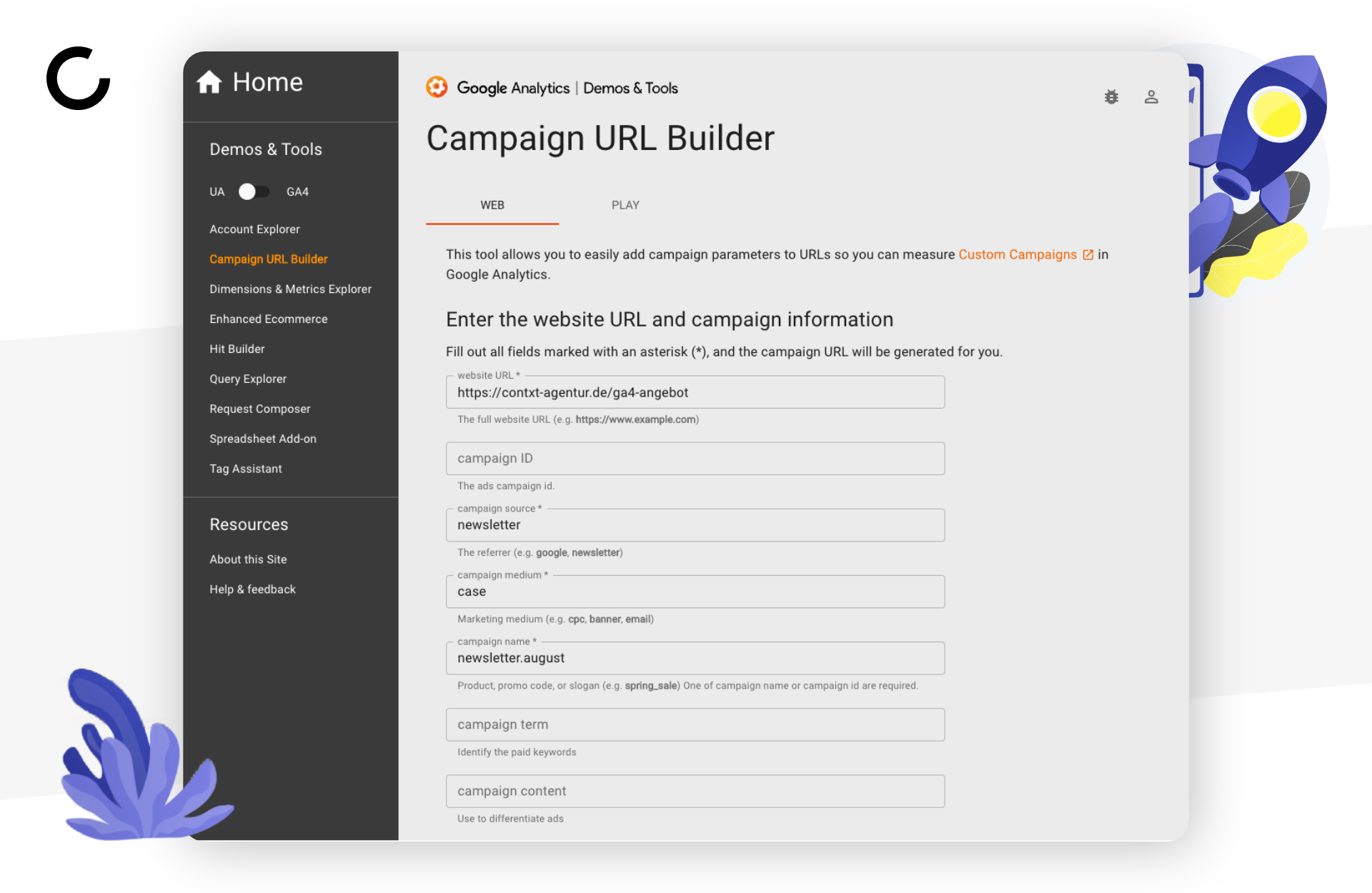This screenshot has width=1372, height=893.
Task: Click the Google Analytics logo icon
Action: (437, 87)
